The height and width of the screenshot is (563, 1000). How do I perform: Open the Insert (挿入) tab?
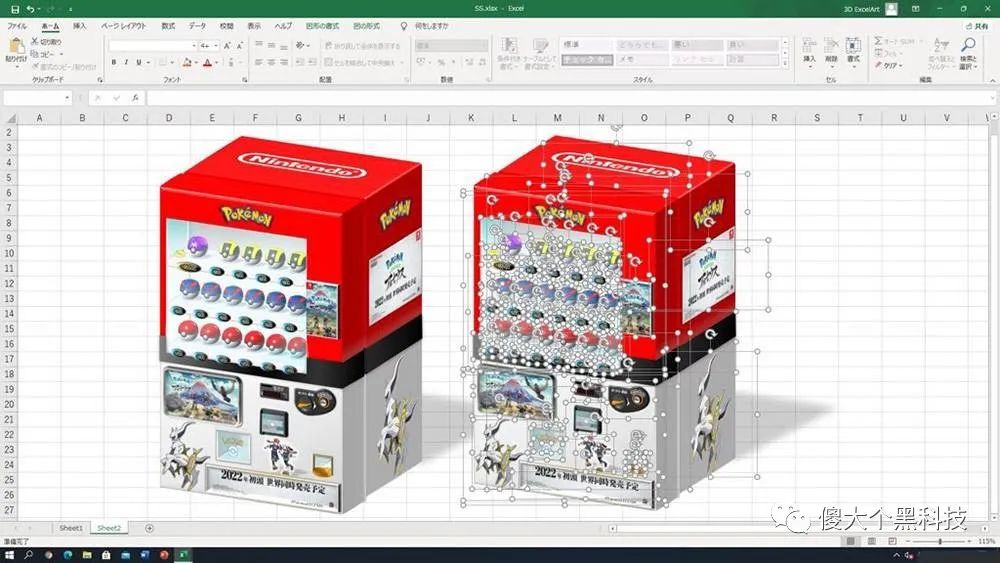80,26
